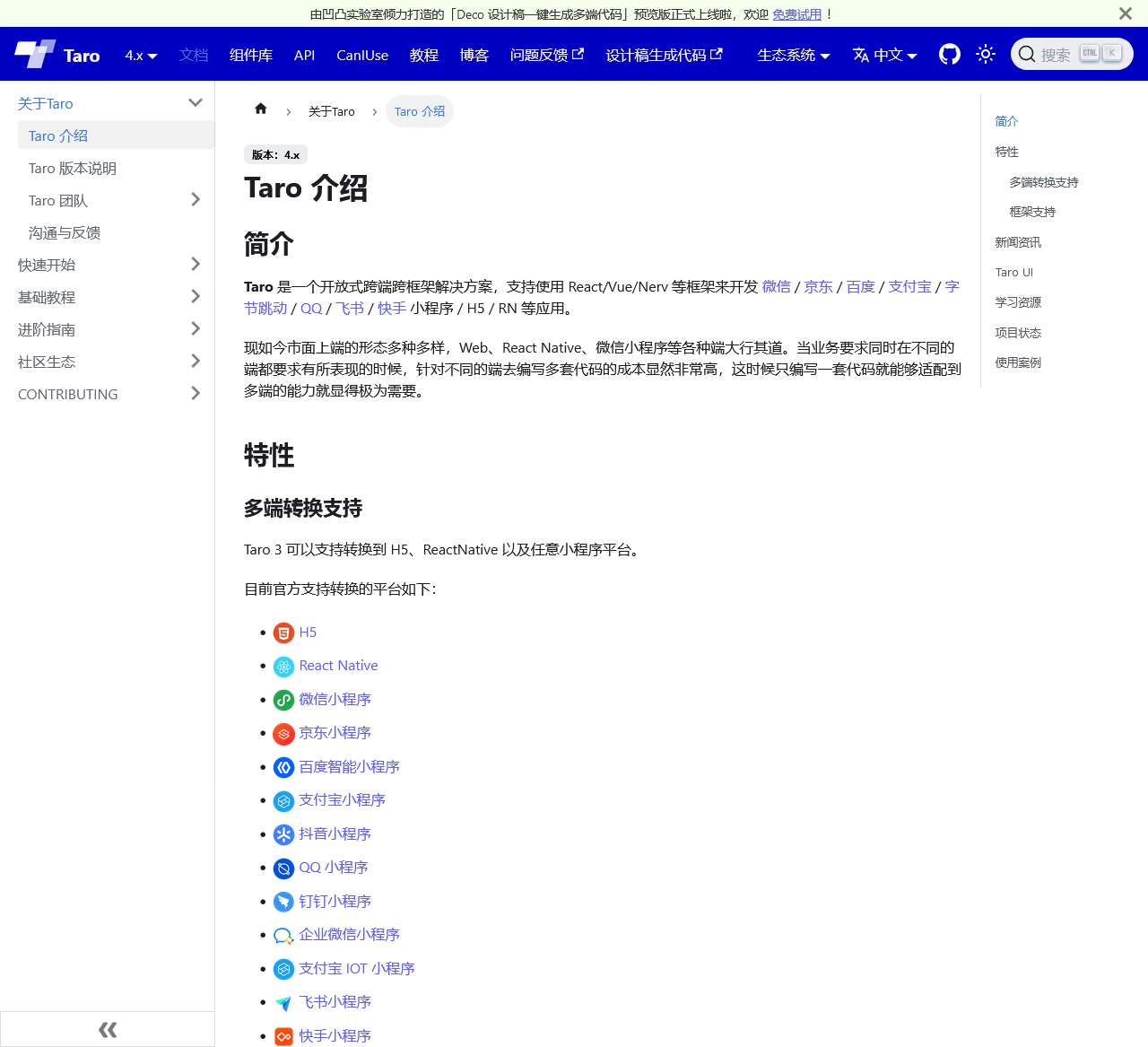Click the React Native atom icon
Viewport: 1148px width, 1047px height.
(x=283, y=667)
